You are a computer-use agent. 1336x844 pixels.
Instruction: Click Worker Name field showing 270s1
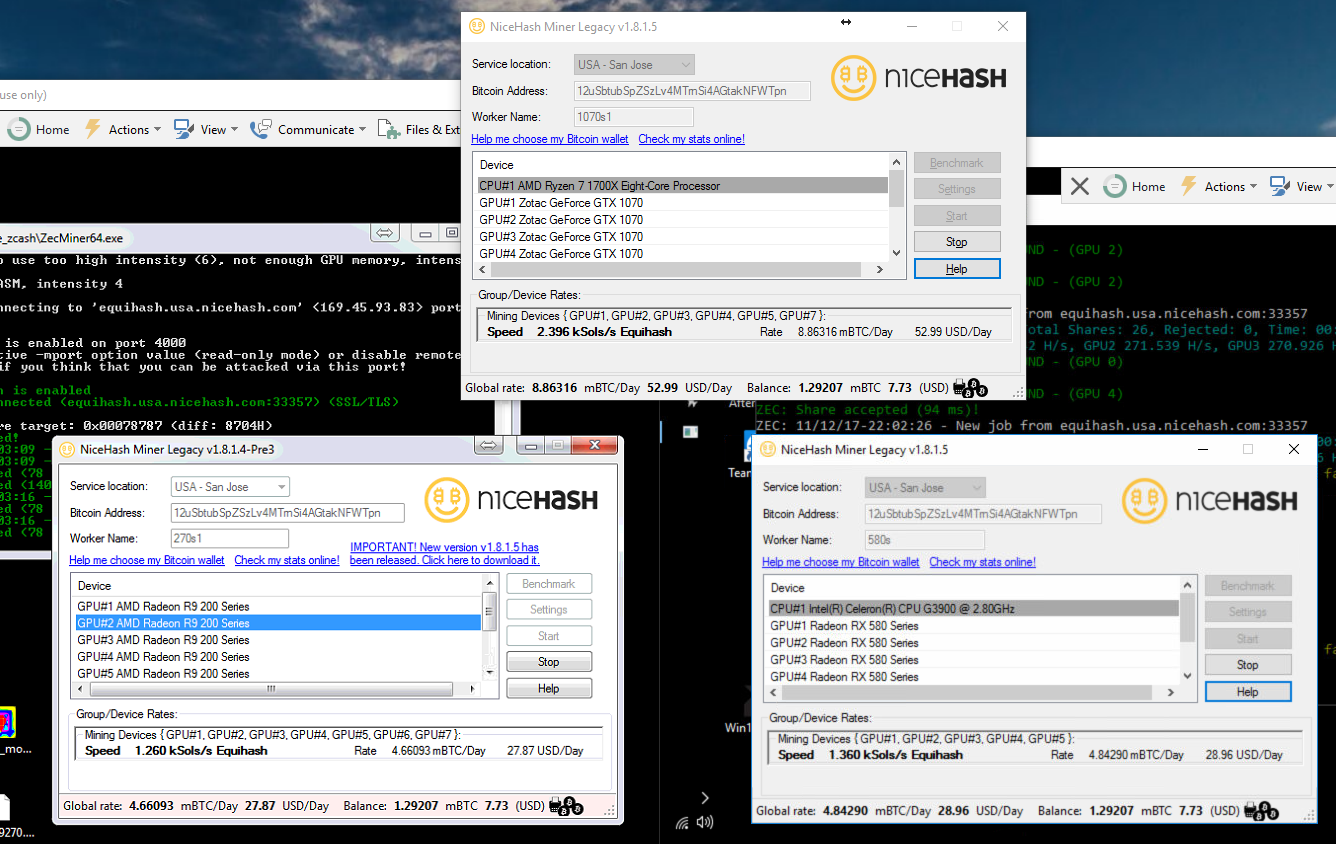230,539
